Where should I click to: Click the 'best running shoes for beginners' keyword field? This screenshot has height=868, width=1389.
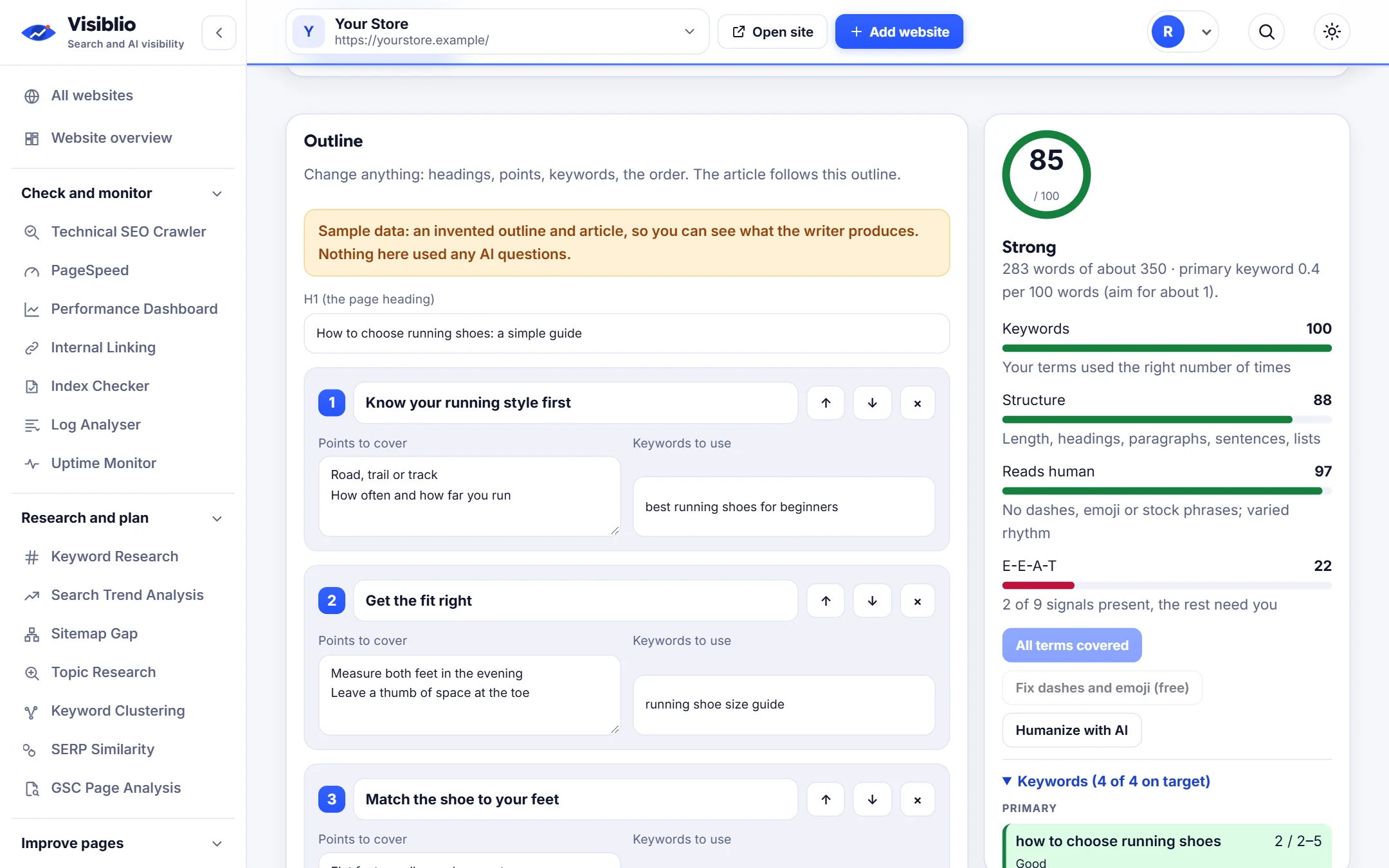783,507
